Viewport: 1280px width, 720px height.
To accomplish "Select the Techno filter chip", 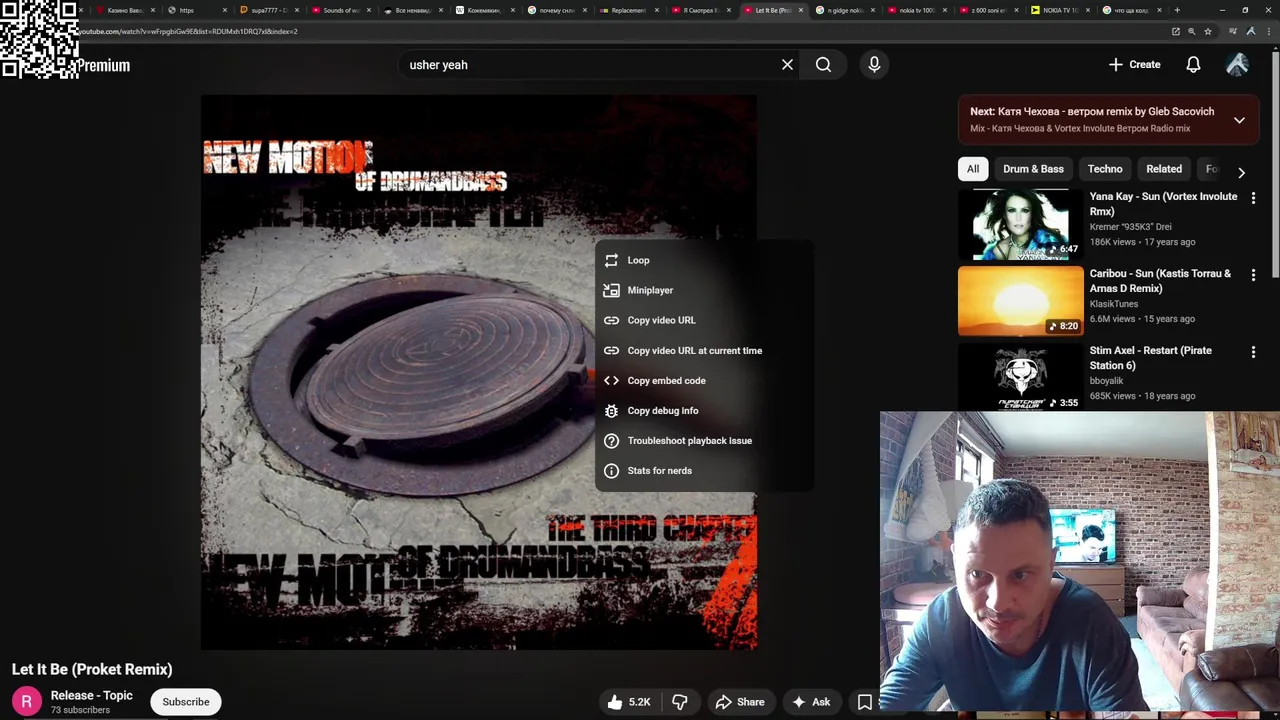I will [1105, 169].
